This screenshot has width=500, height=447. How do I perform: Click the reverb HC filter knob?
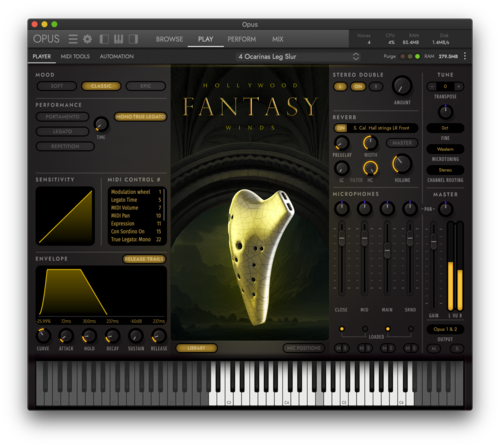pyautogui.click(x=370, y=168)
